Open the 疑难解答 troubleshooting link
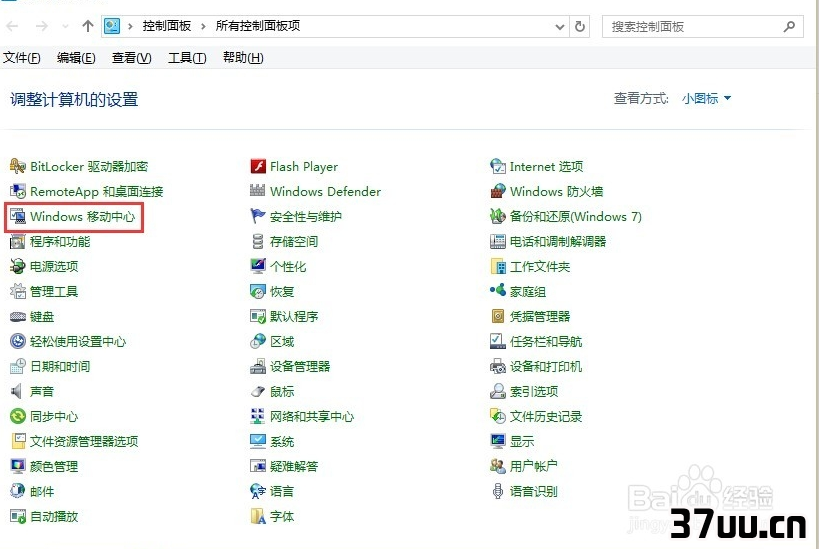This screenshot has width=819, height=549. 294,466
